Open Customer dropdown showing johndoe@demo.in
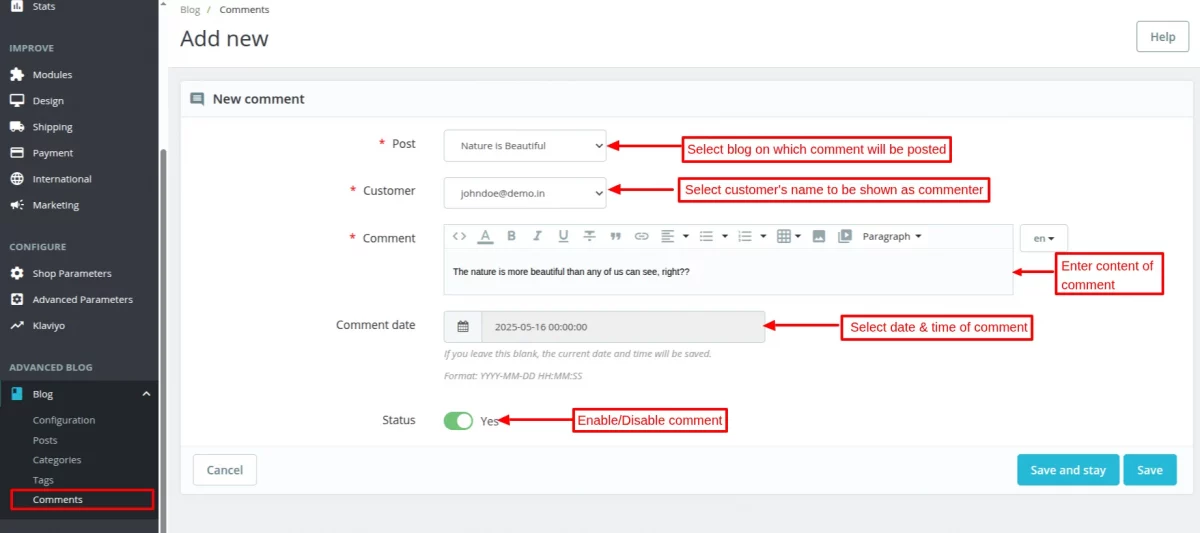The height and width of the screenshot is (533, 1200). [525, 193]
